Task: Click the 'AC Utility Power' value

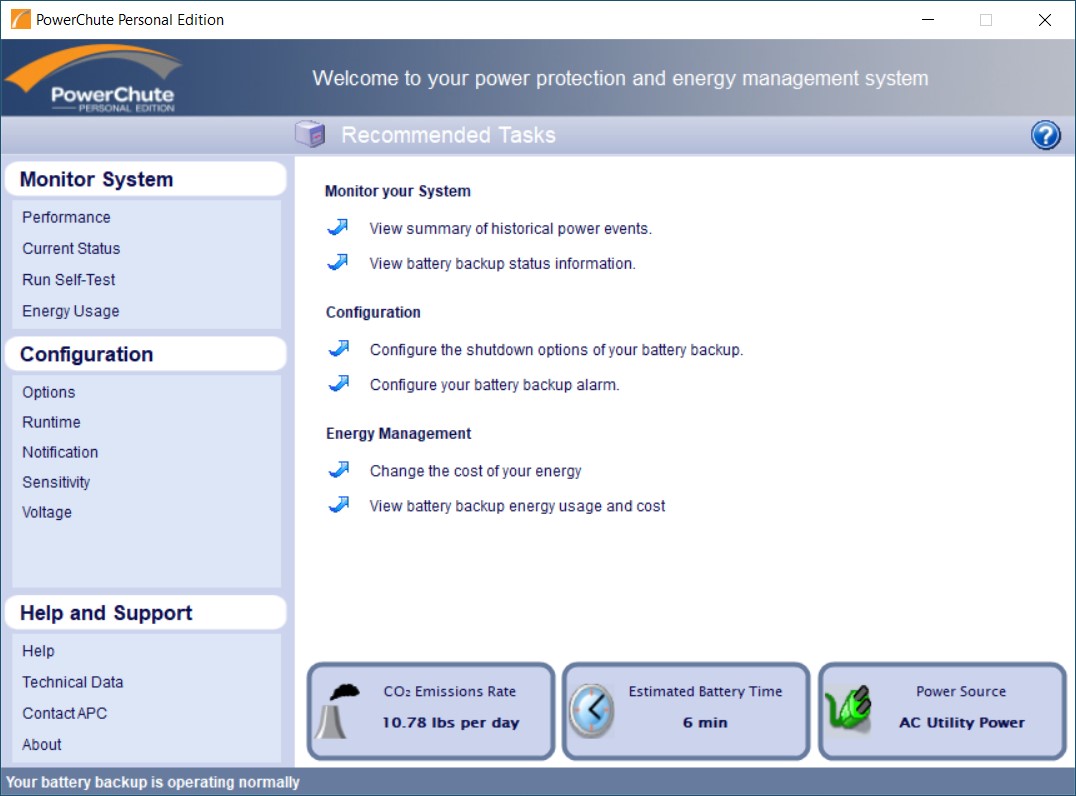Action: click(x=962, y=723)
